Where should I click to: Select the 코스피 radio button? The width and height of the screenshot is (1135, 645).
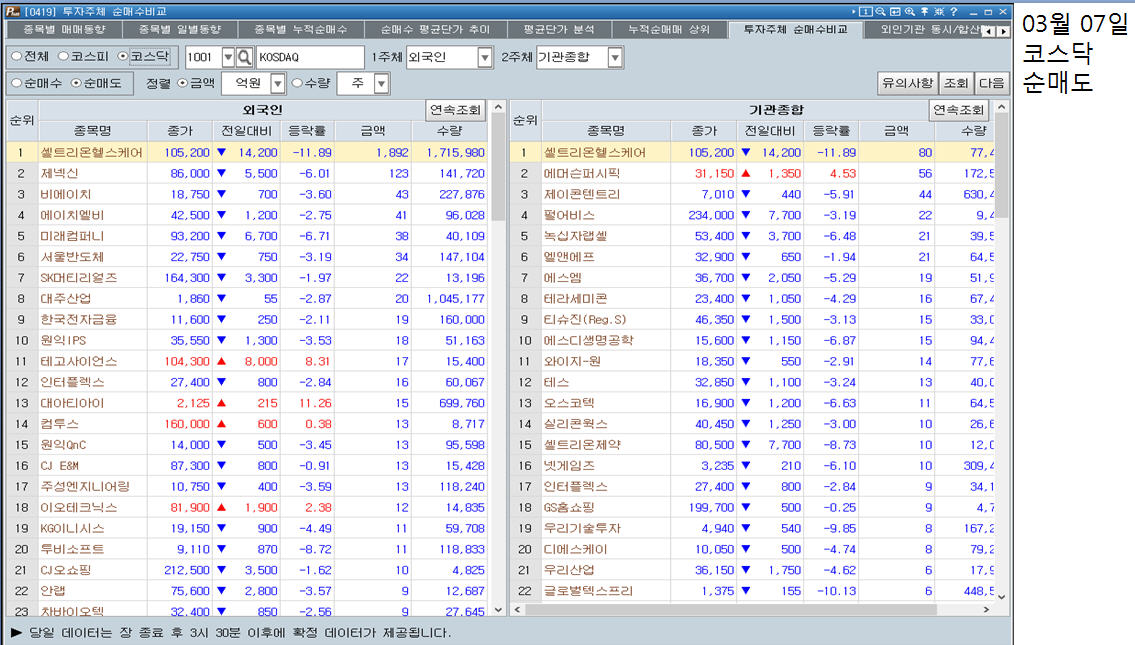coord(64,58)
